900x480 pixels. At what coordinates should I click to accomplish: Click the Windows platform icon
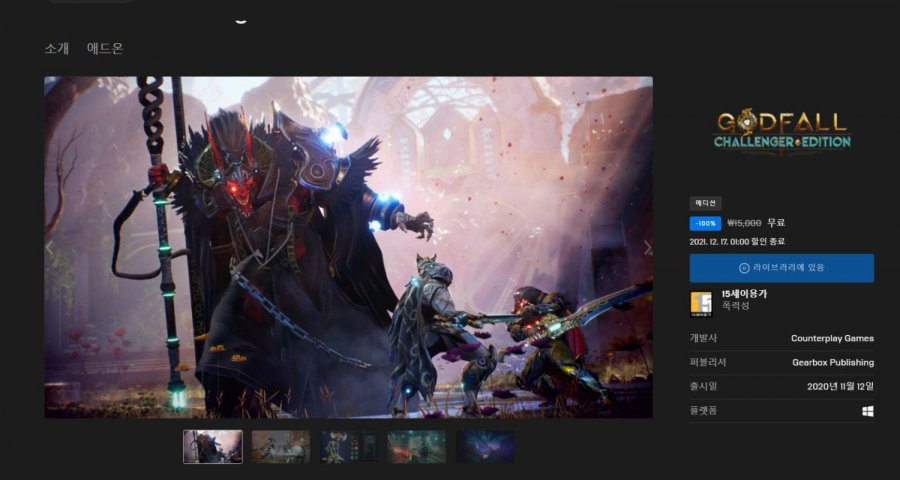click(x=868, y=411)
